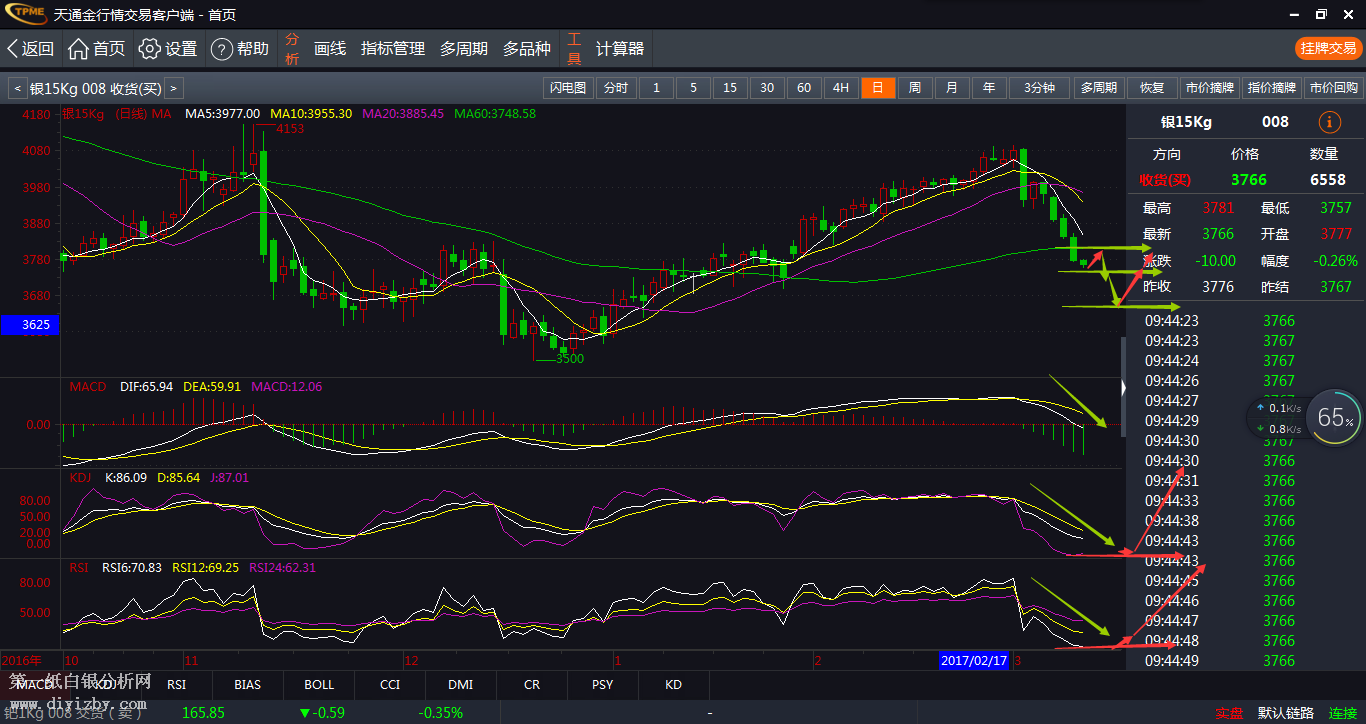Click the orange 挂牌交易 button

(x=1328, y=48)
